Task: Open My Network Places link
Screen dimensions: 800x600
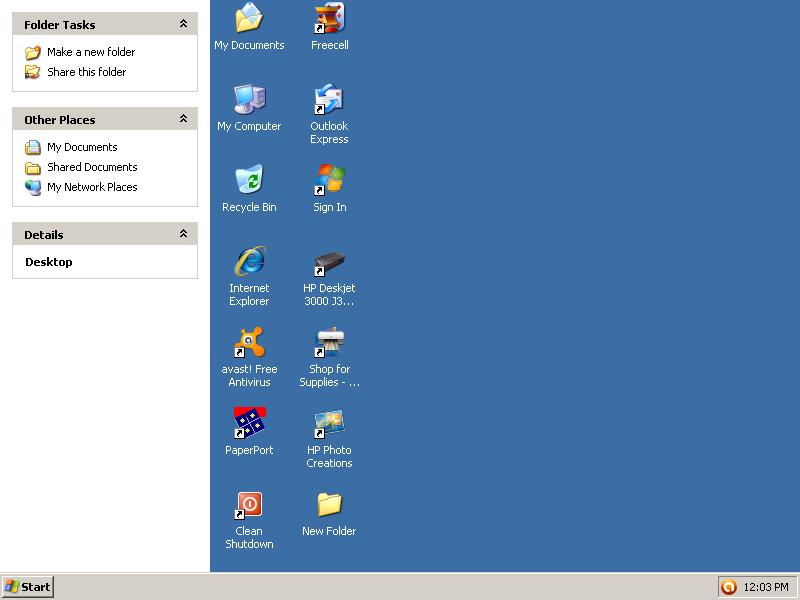Action: 92,187
